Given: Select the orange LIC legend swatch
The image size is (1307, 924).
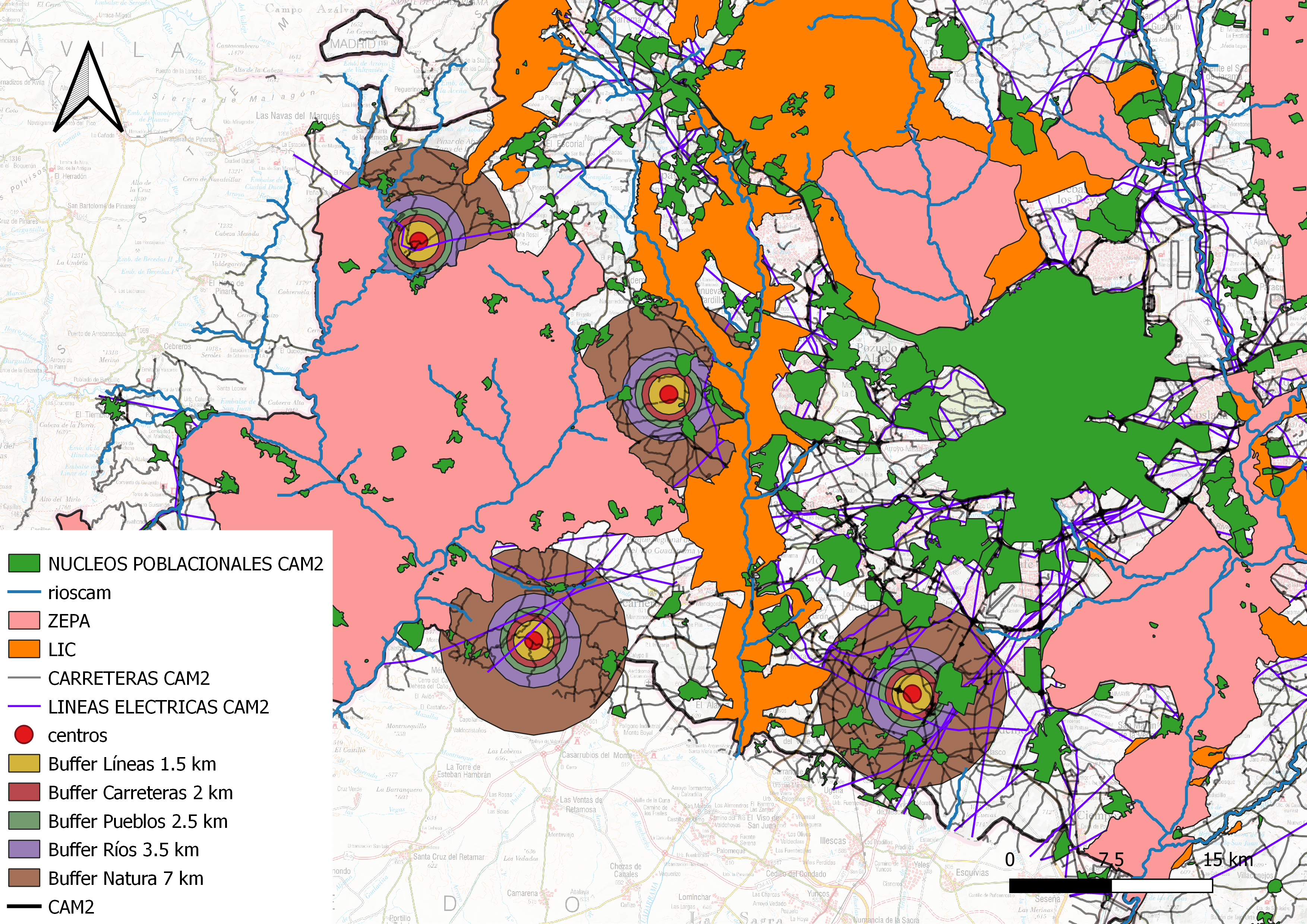Looking at the screenshot, I should point(24,649).
